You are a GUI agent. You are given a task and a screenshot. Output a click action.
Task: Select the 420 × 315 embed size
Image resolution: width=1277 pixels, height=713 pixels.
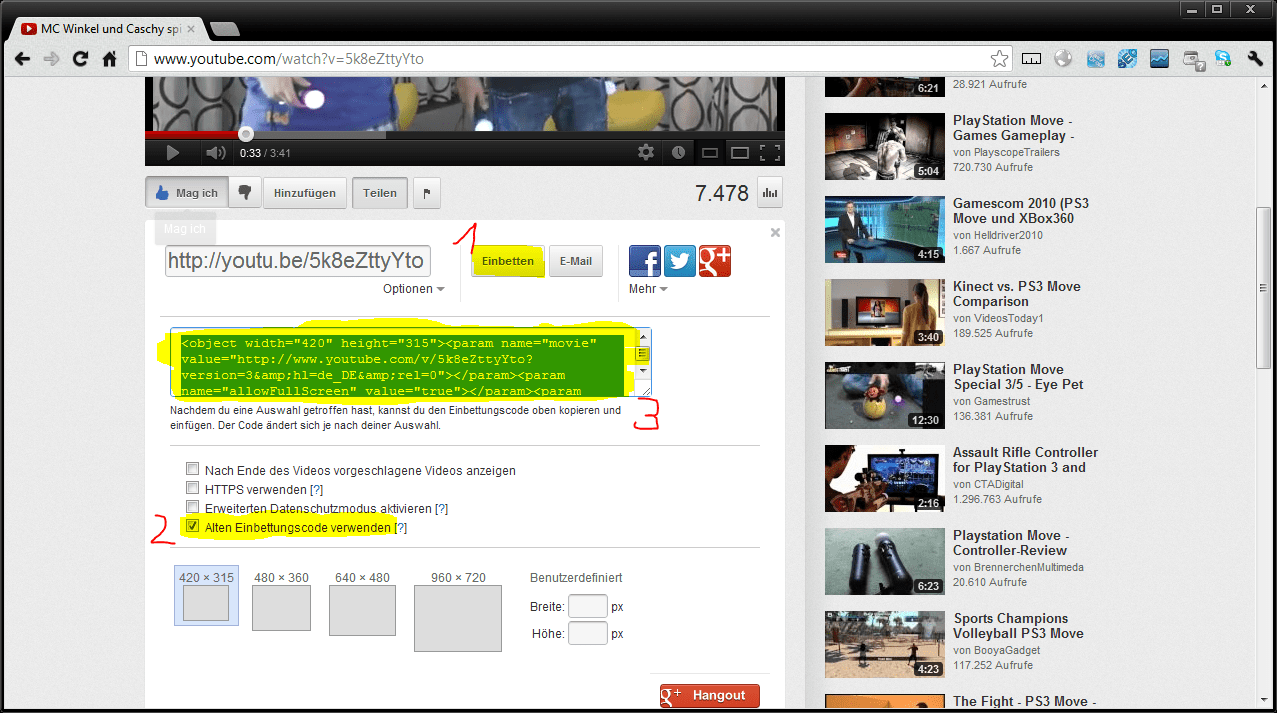[206, 598]
